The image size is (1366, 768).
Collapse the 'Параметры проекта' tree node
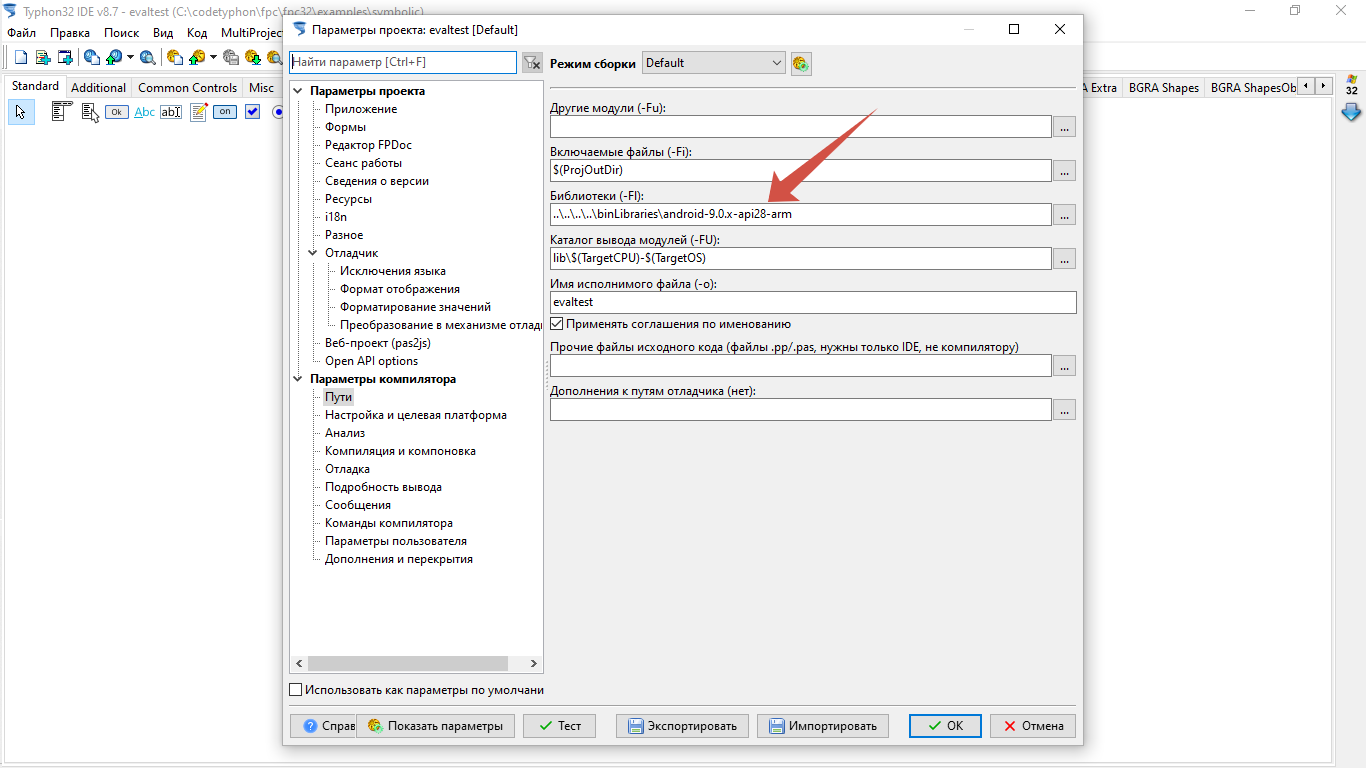point(298,91)
